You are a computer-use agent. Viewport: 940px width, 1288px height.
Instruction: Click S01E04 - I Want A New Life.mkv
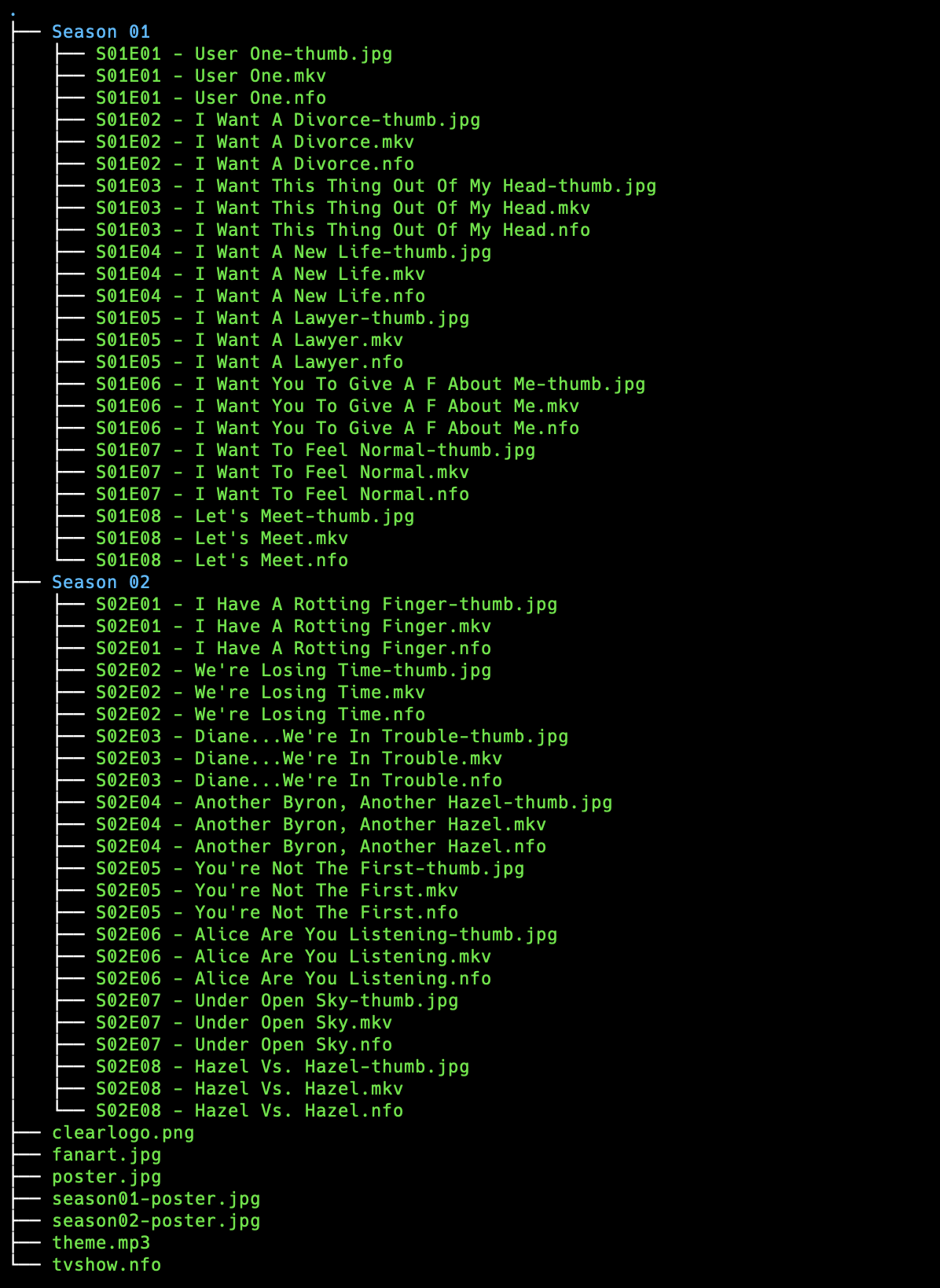[x=260, y=274]
